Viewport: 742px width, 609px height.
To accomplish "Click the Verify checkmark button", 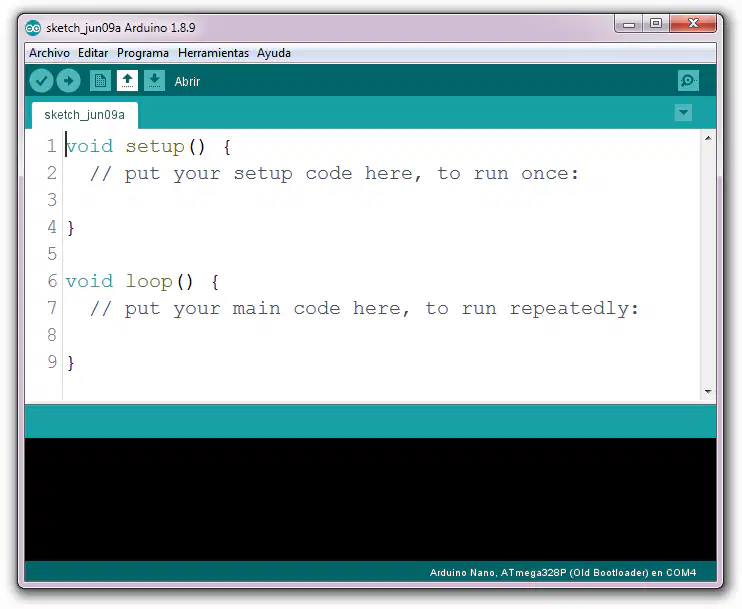I will (x=41, y=81).
